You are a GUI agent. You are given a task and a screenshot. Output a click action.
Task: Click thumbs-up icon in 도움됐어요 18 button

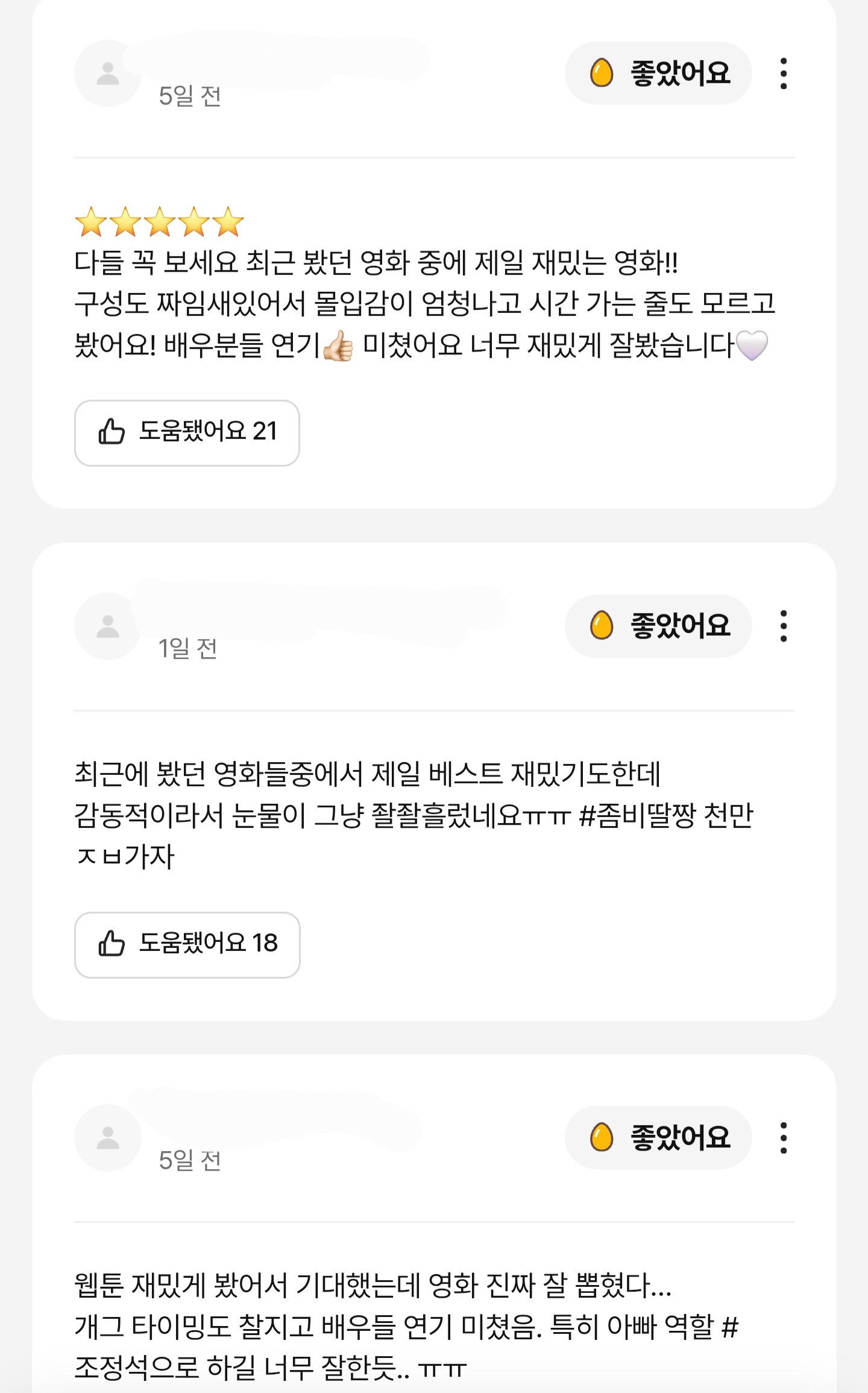tap(112, 943)
